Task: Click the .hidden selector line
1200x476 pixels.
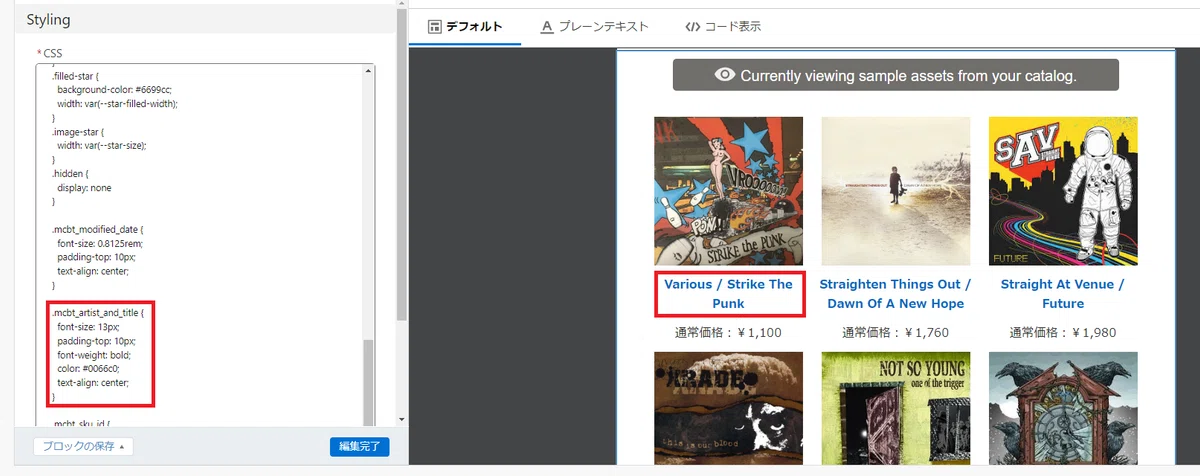Action: click(x=70, y=173)
